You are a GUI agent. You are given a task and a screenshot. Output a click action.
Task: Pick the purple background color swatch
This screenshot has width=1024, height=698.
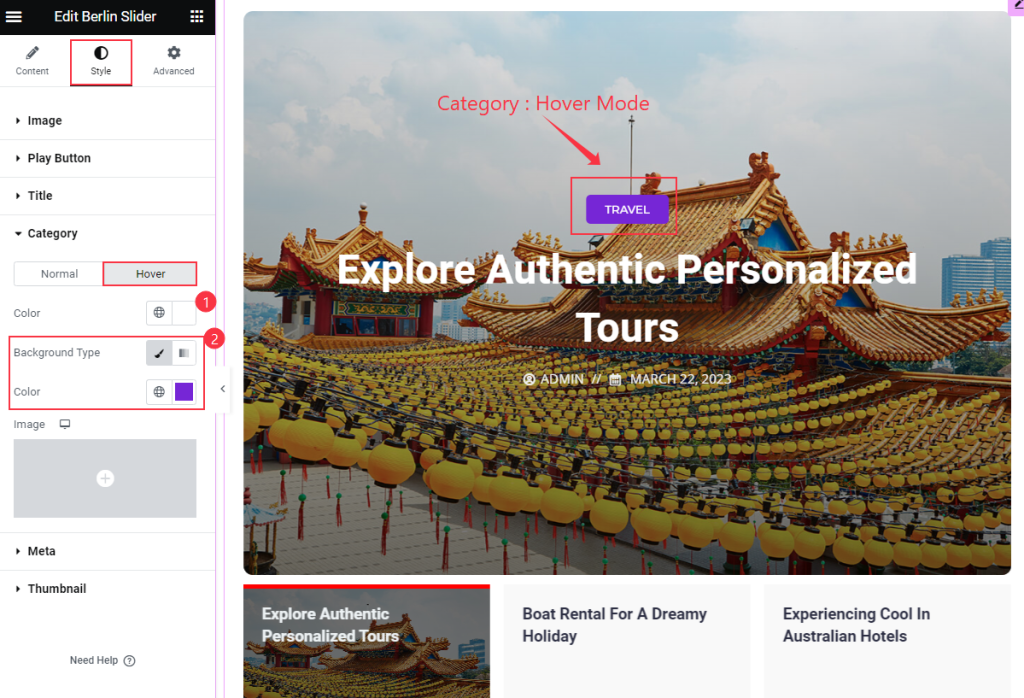click(184, 392)
